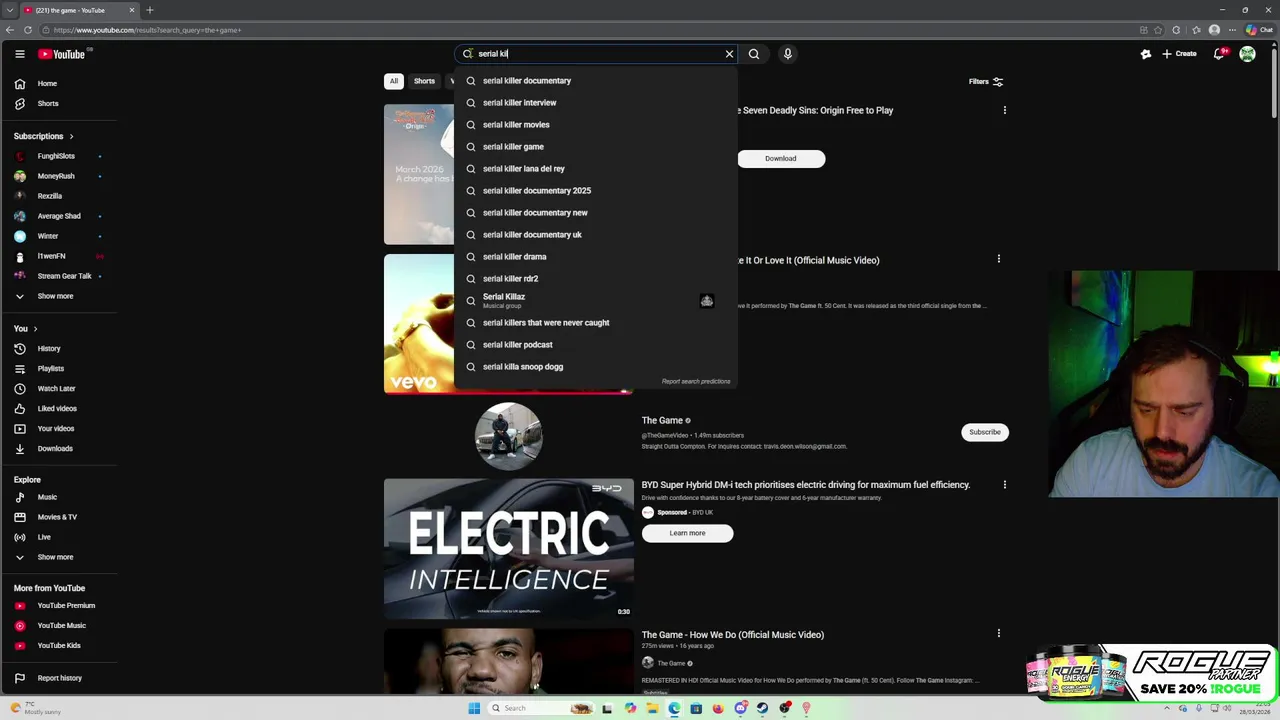The width and height of the screenshot is (1280, 720).
Task: Expand the Subscriptions section
Action: pyautogui.click(x=44, y=136)
